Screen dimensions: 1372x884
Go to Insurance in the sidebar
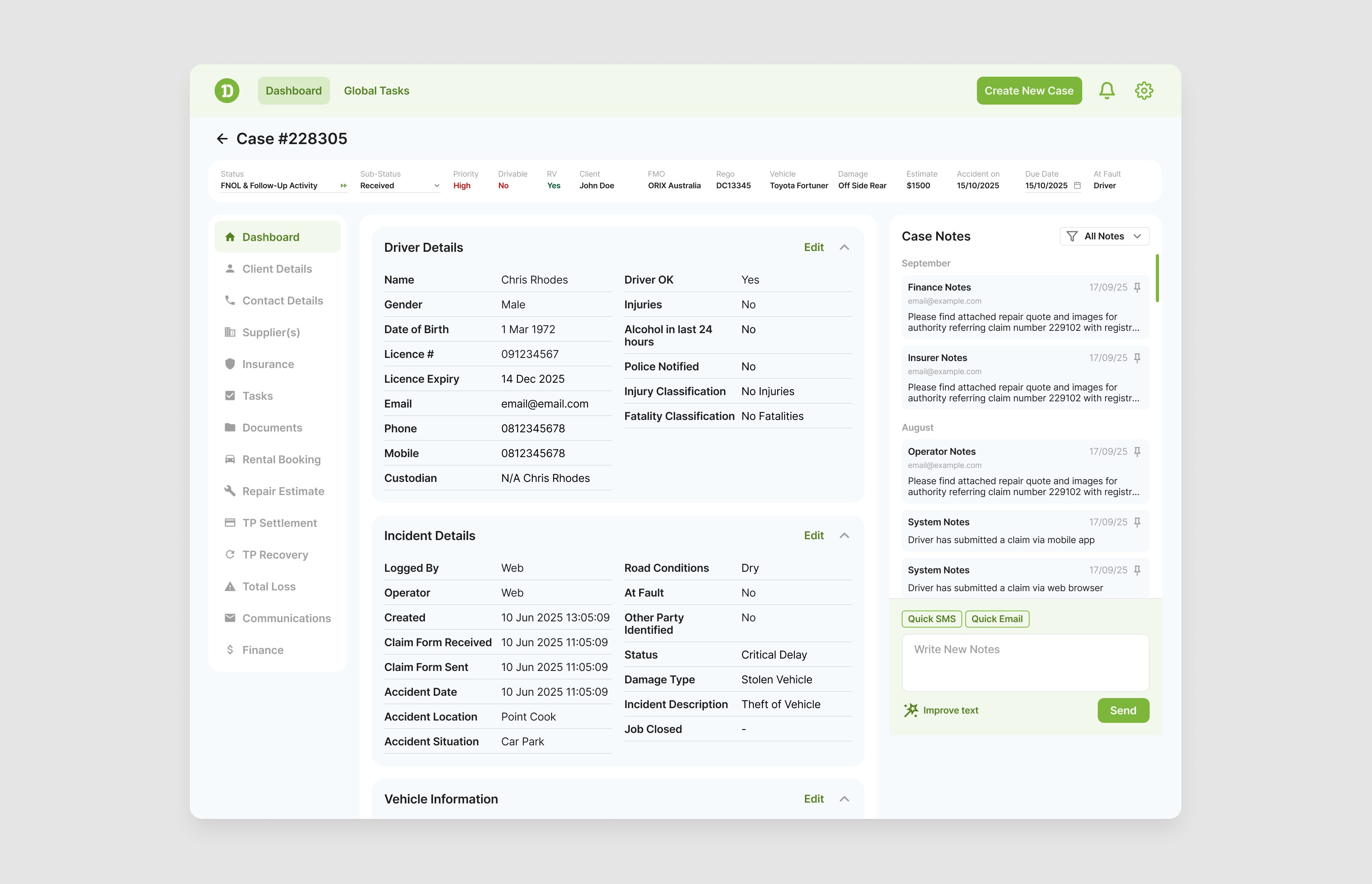coord(278,364)
